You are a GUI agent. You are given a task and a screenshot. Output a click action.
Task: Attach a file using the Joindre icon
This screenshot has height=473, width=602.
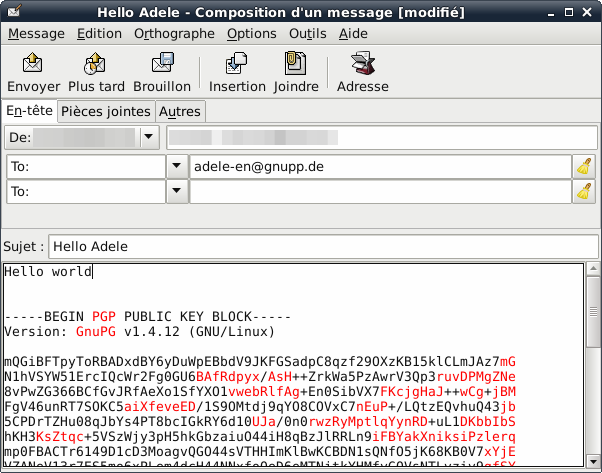pos(295,65)
